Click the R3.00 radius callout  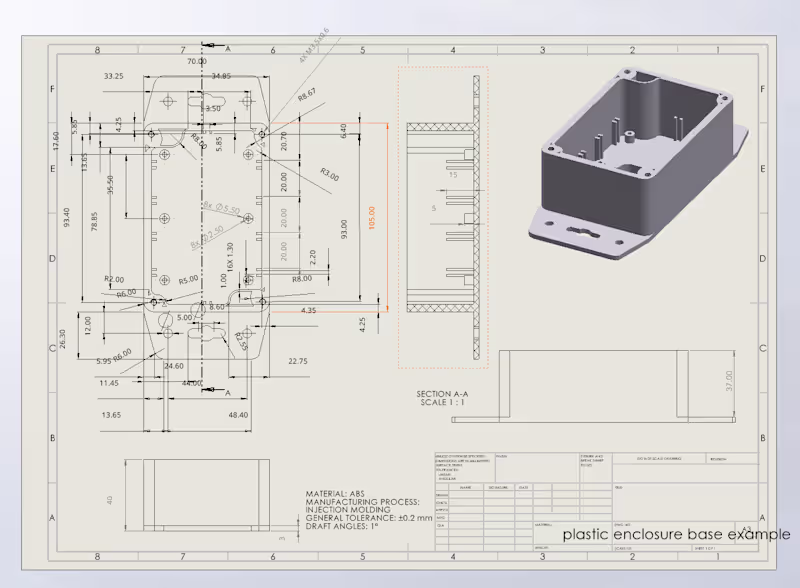click(x=330, y=175)
